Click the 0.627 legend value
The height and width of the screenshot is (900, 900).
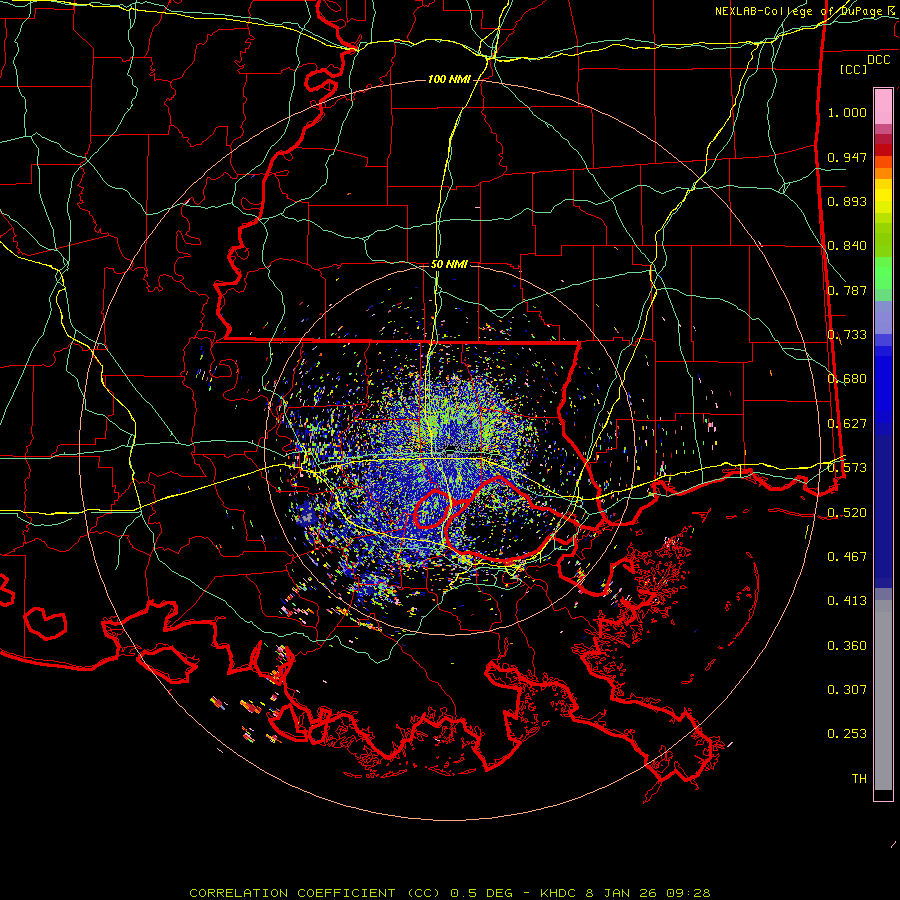847,424
